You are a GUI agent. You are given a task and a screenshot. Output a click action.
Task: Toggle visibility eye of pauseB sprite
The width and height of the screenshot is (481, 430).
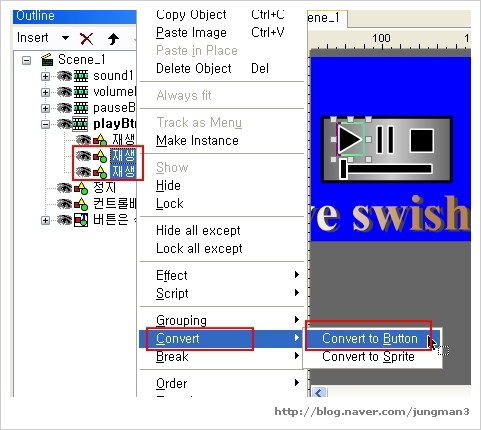64,108
